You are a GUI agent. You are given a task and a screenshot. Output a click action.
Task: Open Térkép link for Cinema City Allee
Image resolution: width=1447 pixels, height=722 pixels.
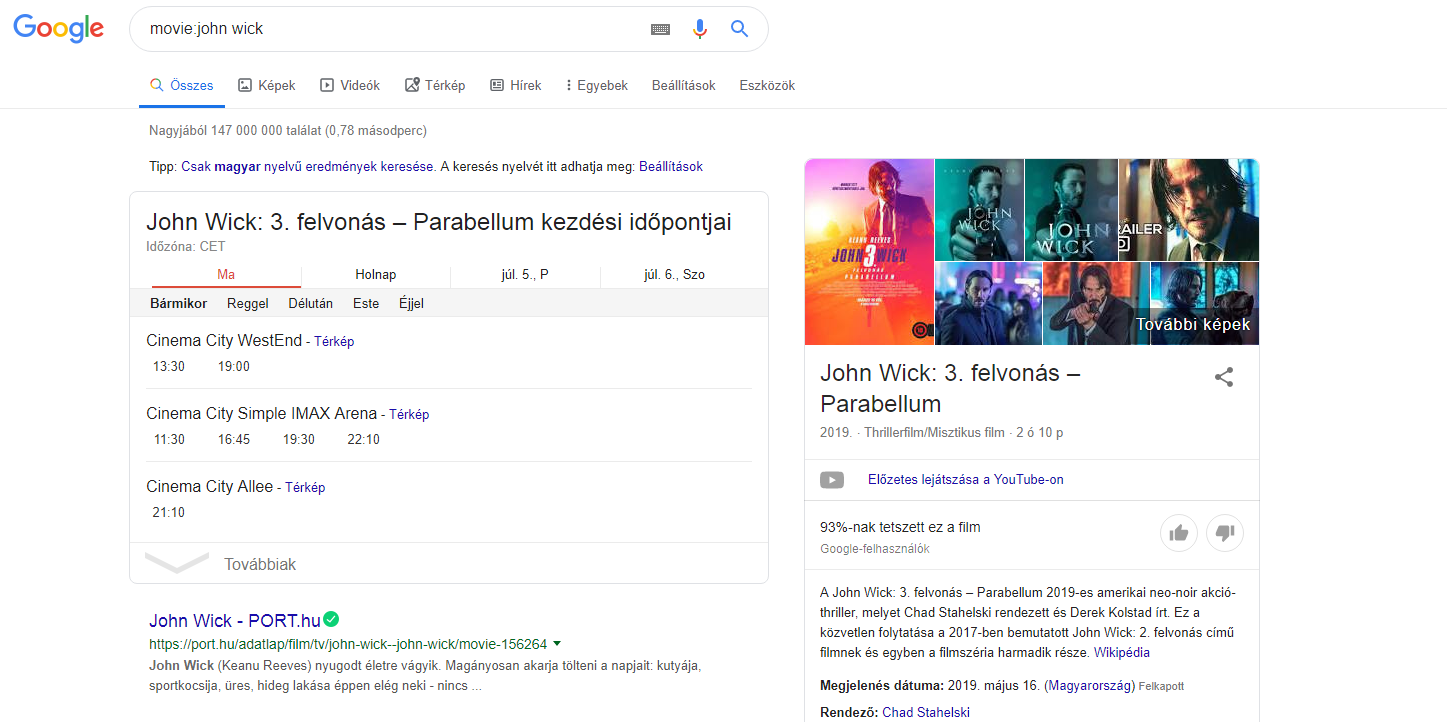(305, 487)
